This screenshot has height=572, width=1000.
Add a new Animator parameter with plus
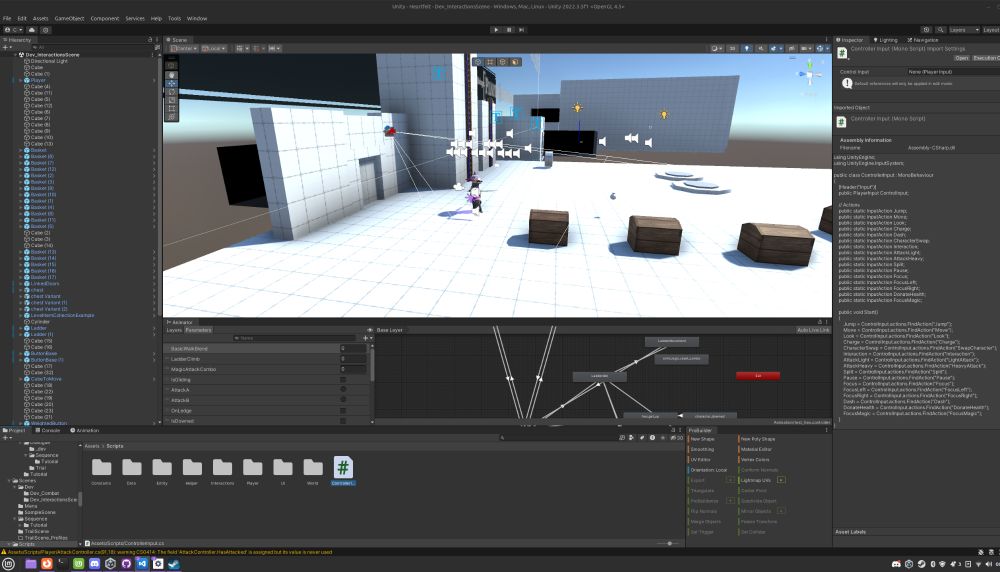click(x=366, y=338)
